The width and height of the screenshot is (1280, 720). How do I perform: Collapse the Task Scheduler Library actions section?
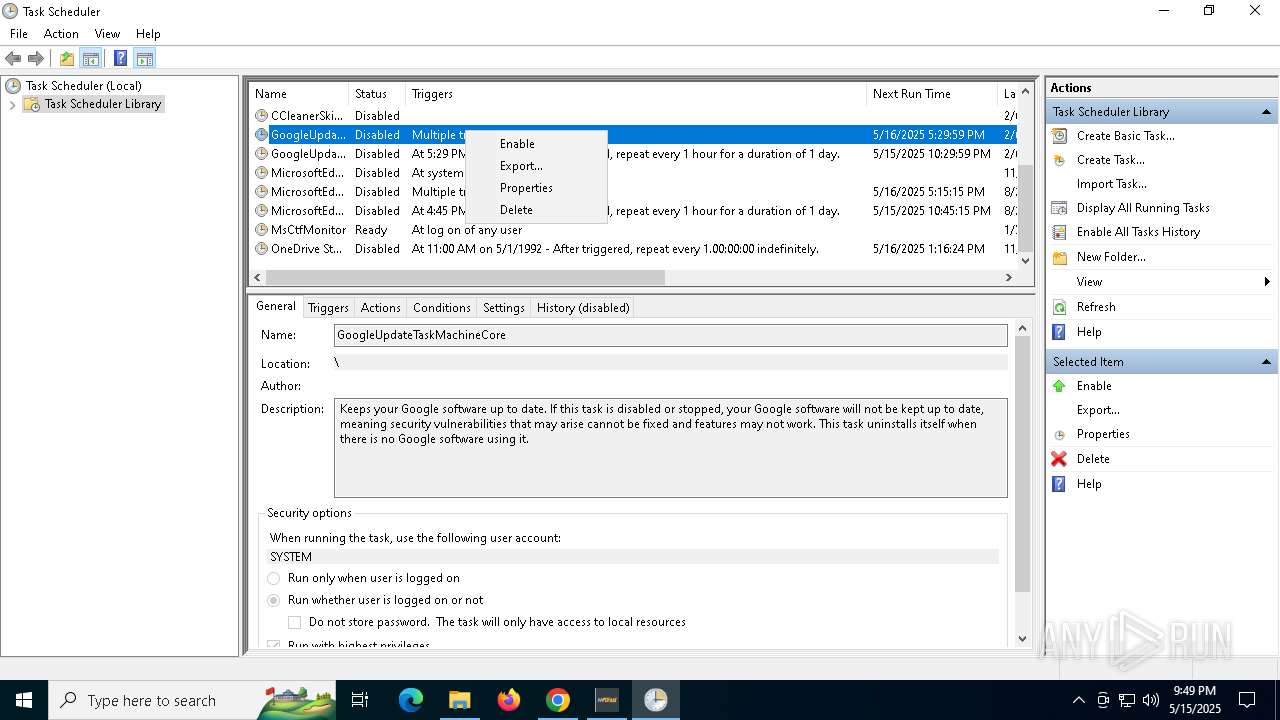1266,112
